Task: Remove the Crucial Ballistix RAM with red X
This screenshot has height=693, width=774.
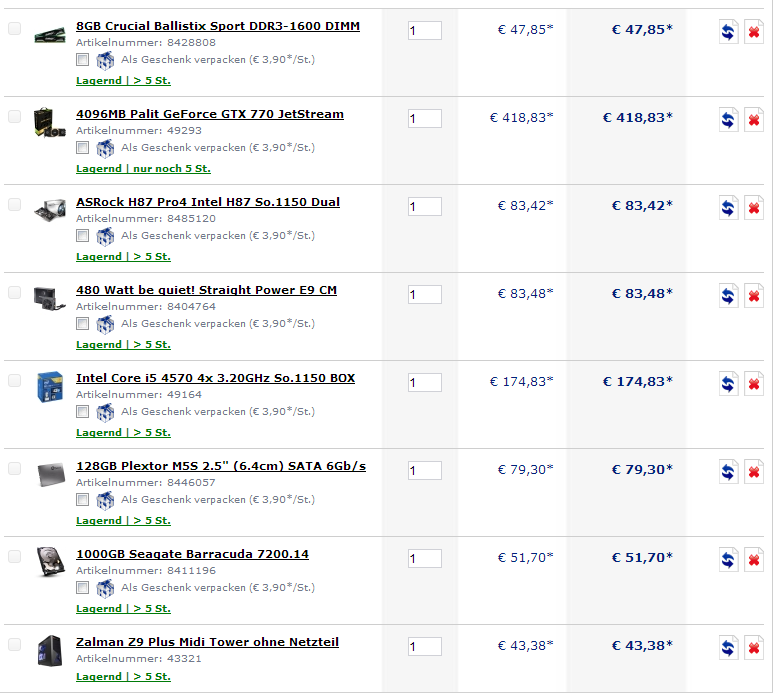Action: [754, 32]
